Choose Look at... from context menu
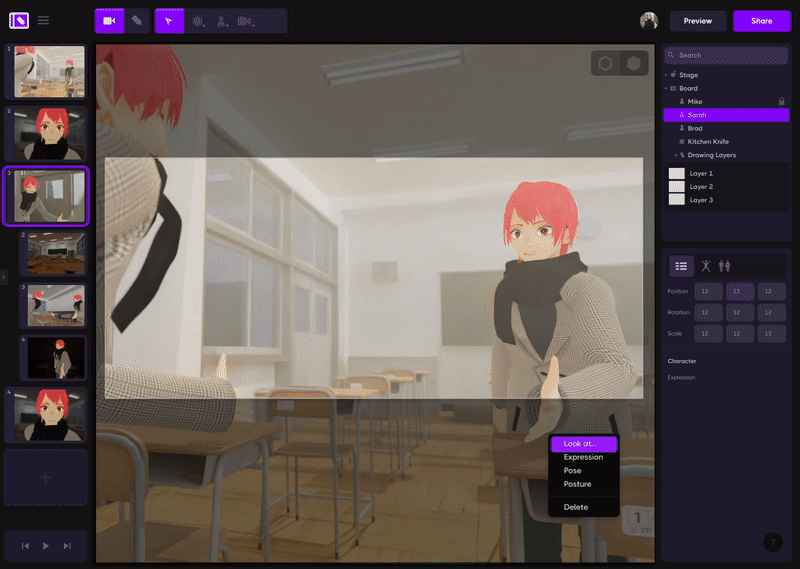This screenshot has width=800, height=569. [x=583, y=444]
